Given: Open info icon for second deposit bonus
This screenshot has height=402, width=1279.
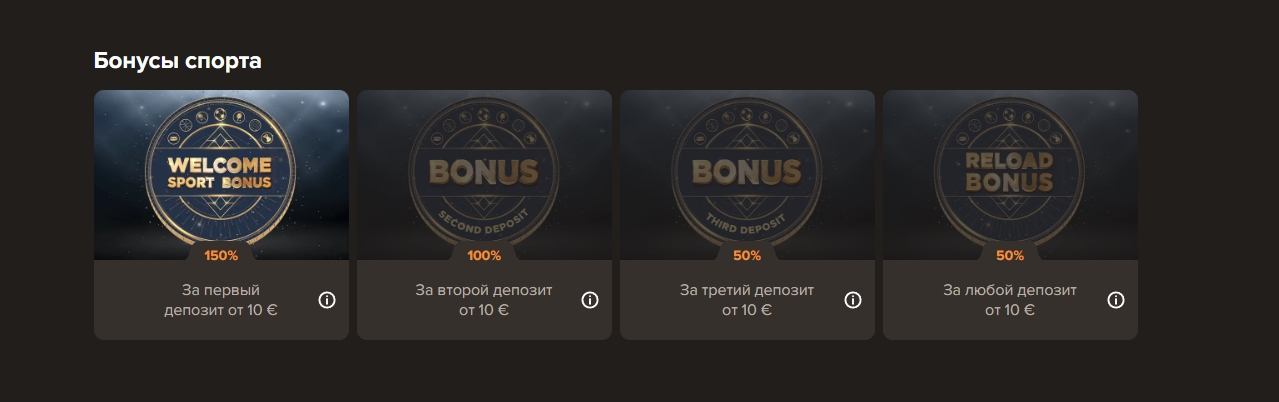Looking at the screenshot, I should point(590,300).
